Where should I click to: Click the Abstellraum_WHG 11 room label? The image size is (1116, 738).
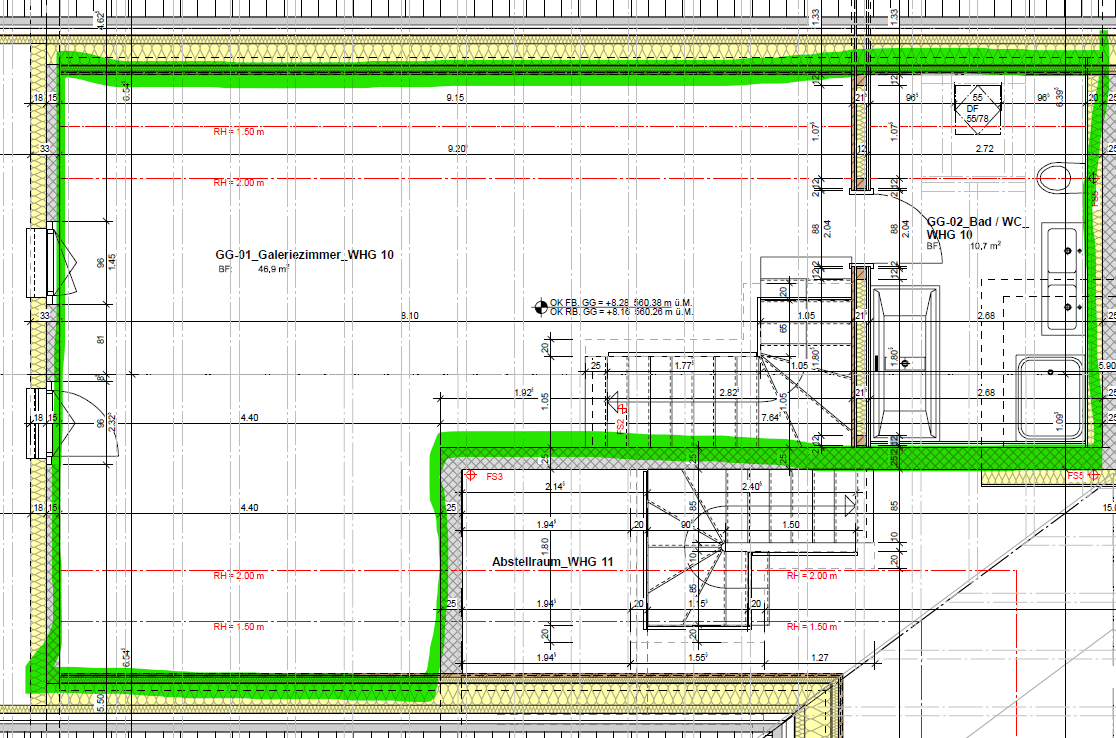tap(552, 562)
